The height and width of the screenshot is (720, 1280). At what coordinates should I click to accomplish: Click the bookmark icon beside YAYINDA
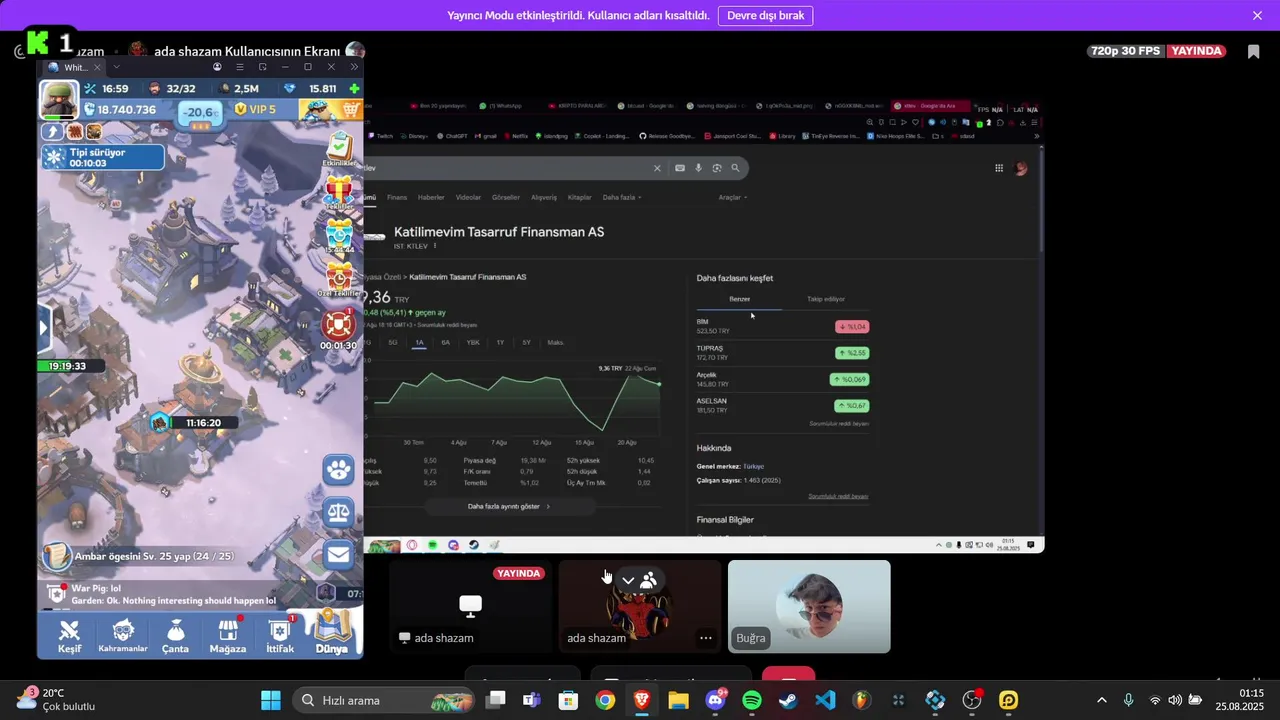pyautogui.click(x=1253, y=51)
